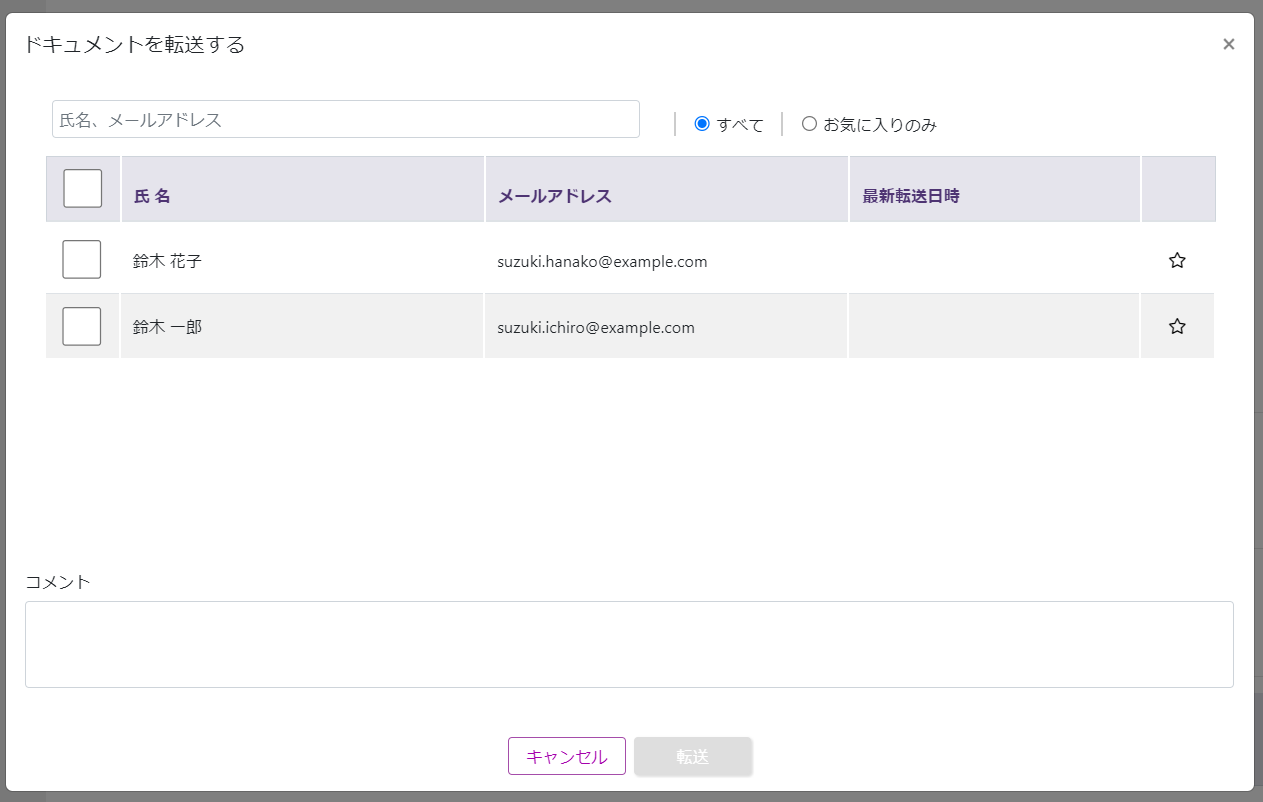
Task: Switch filter to お気に入りのみ
Action: pyautogui.click(x=810, y=124)
